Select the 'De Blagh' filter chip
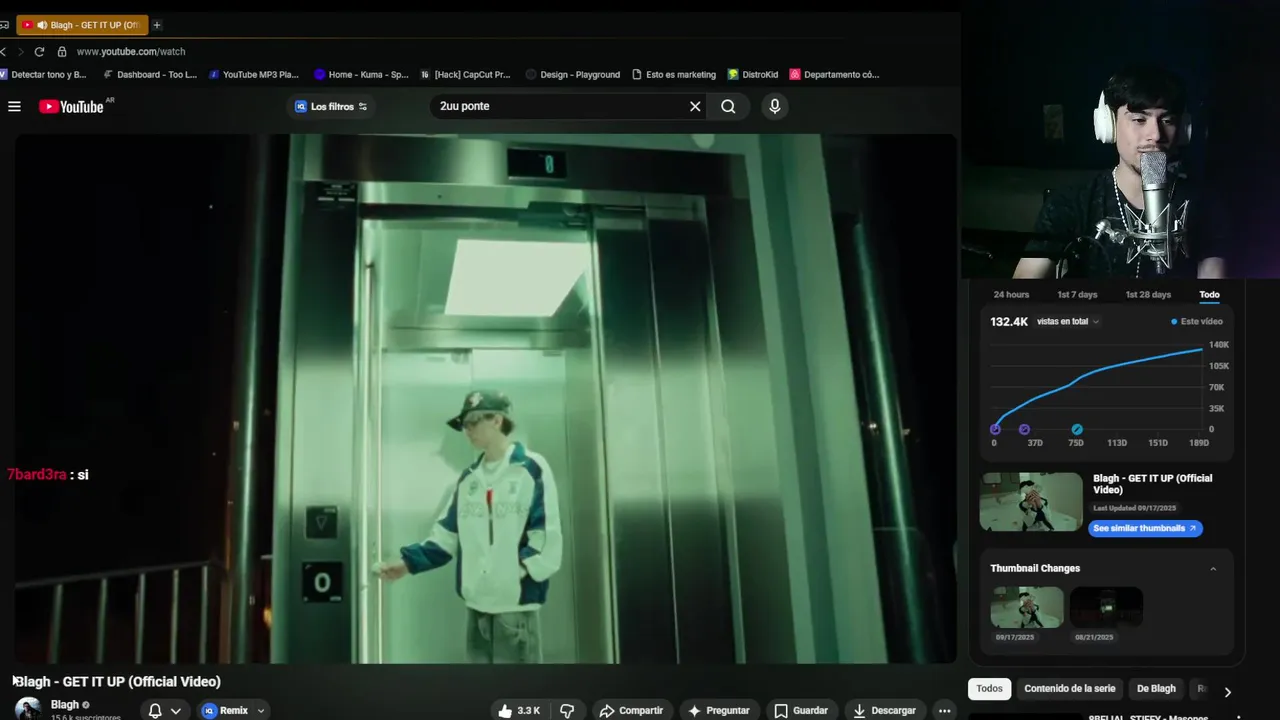This screenshot has width=1280, height=720. coord(1156,689)
